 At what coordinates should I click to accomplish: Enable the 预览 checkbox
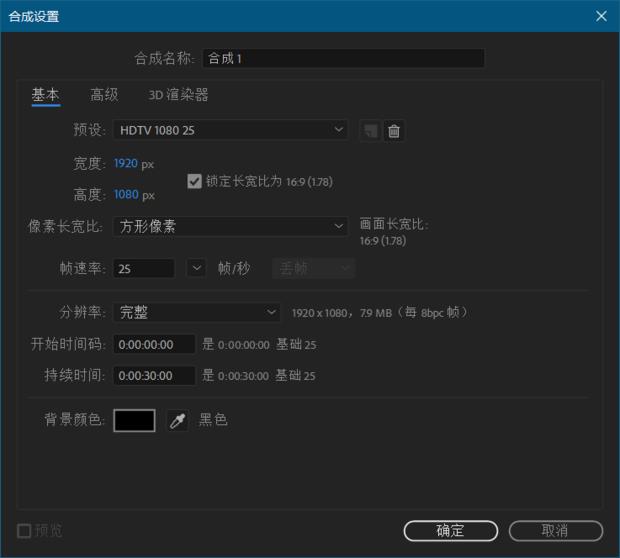[x=24, y=531]
